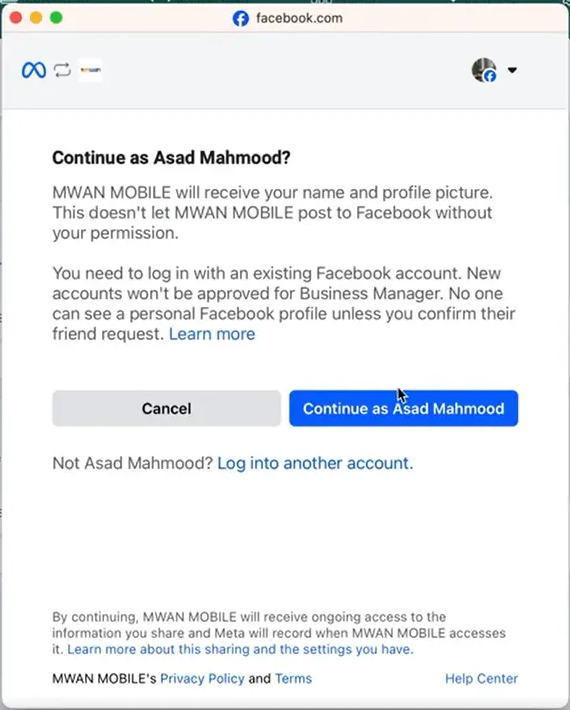Click the MWAN MOBILE app logo

coord(90,70)
